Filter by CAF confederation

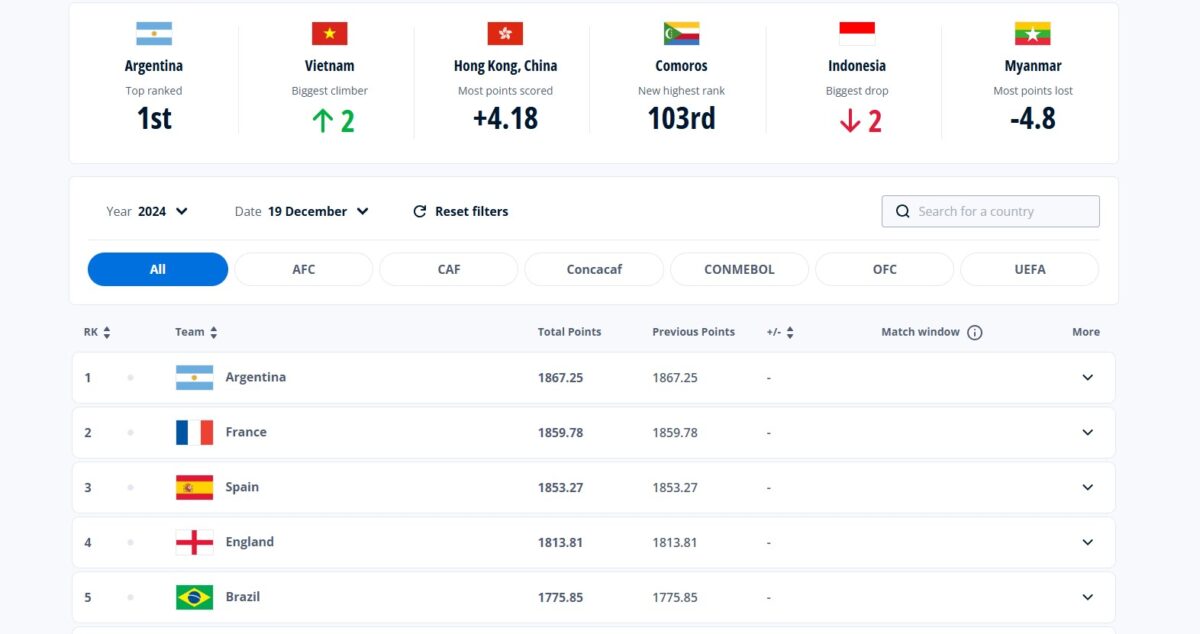tap(449, 269)
